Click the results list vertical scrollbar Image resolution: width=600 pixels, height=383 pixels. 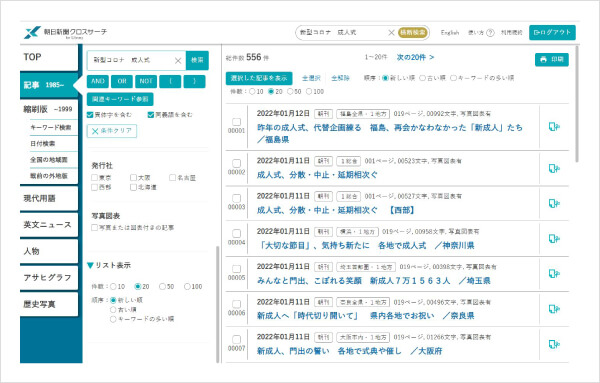pos(577,104)
